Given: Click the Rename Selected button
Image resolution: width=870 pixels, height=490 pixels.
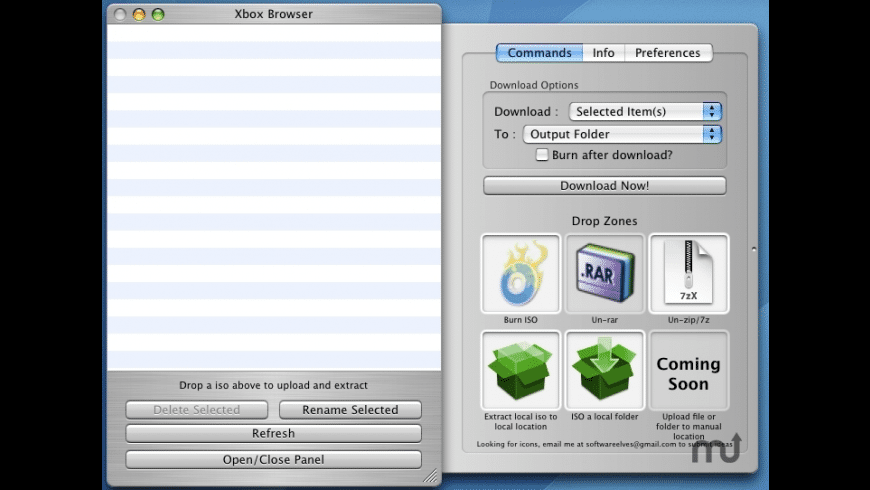Looking at the screenshot, I should click(350, 410).
